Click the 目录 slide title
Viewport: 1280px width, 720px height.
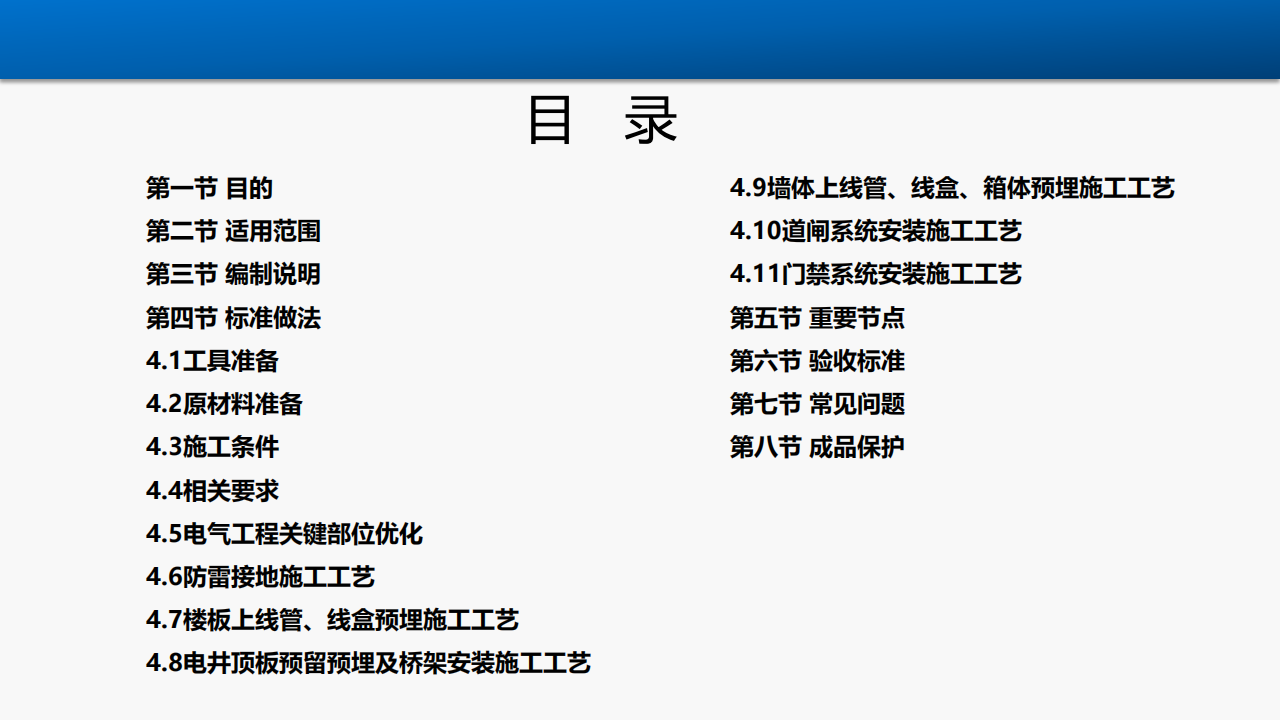(603, 122)
